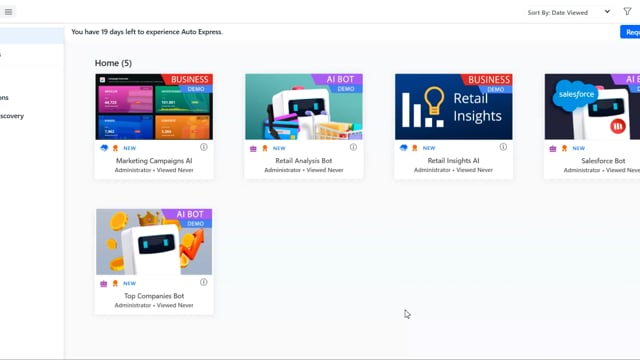Viewport: 640px width, 360px height.
Task: Expand the Sort By Date Viewed dropdown
Action: [569, 12]
